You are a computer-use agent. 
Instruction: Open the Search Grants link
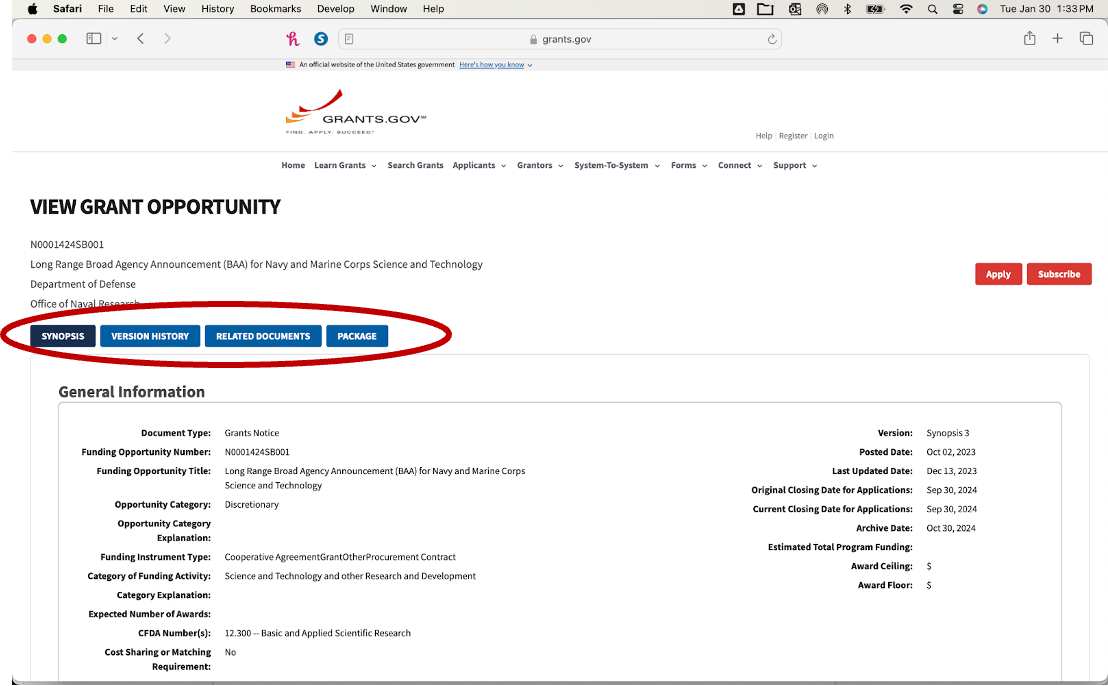point(416,165)
